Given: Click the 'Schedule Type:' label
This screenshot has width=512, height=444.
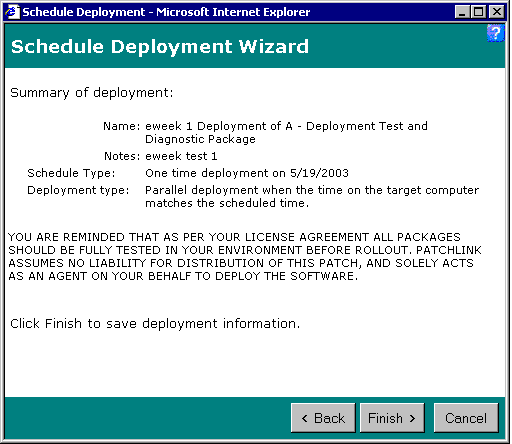Looking at the screenshot, I should (71, 173).
